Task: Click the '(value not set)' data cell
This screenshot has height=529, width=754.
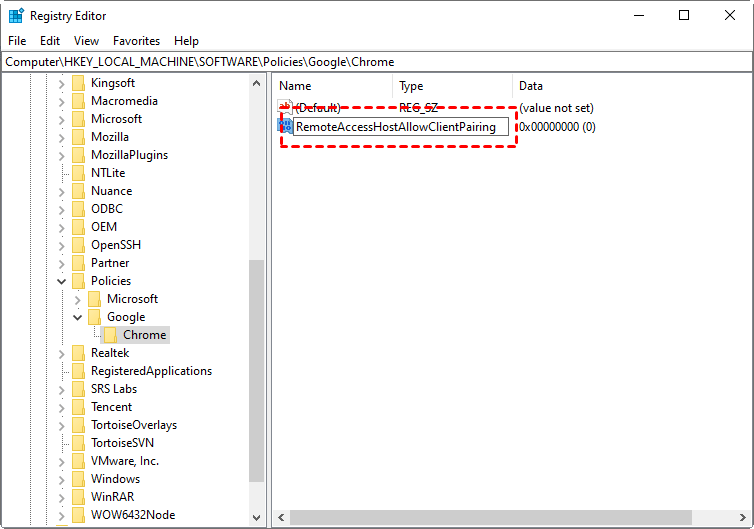Action: tap(556, 108)
